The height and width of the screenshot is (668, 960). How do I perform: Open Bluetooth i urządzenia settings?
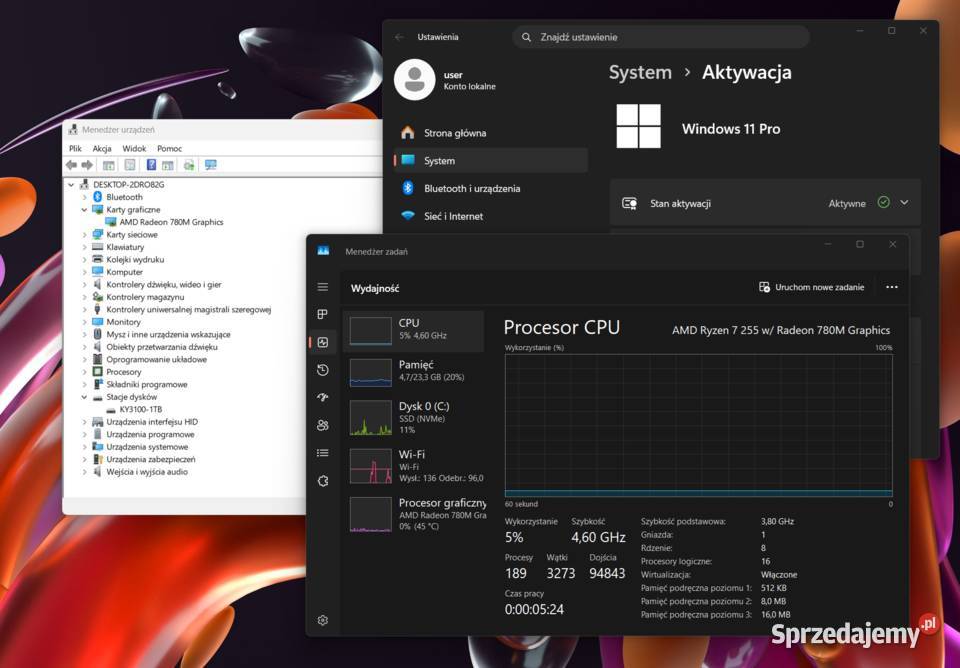pyautogui.click(x=490, y=188)
